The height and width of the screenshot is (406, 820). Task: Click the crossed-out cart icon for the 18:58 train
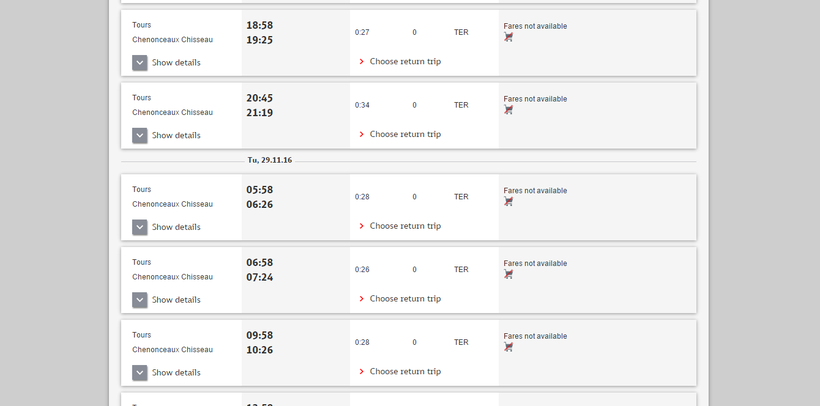(x=509, y=37)
